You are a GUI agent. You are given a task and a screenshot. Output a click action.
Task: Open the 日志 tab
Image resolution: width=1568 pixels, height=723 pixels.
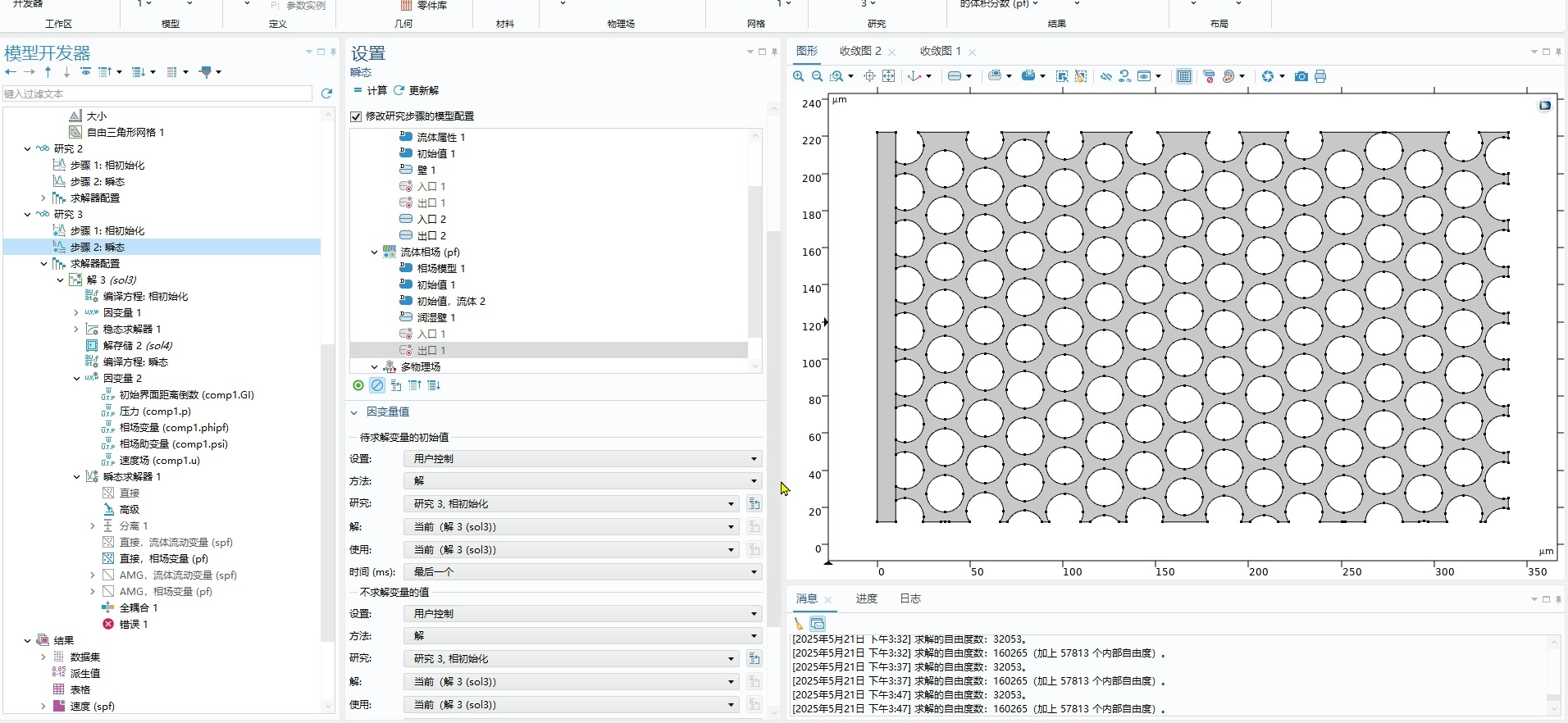pos(910,598)
